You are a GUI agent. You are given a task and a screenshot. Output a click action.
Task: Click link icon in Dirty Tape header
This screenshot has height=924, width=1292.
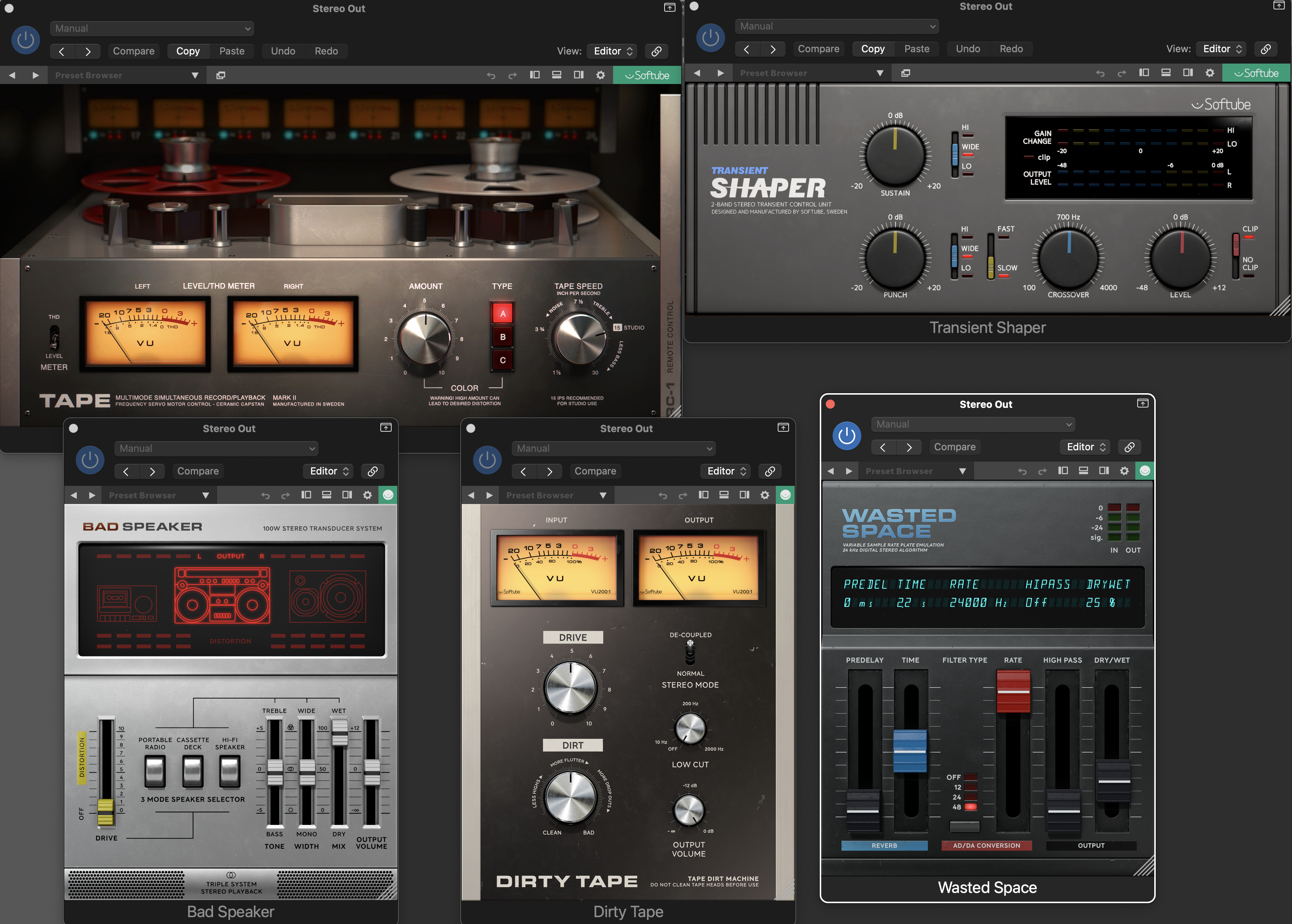(x=770, y=471)
